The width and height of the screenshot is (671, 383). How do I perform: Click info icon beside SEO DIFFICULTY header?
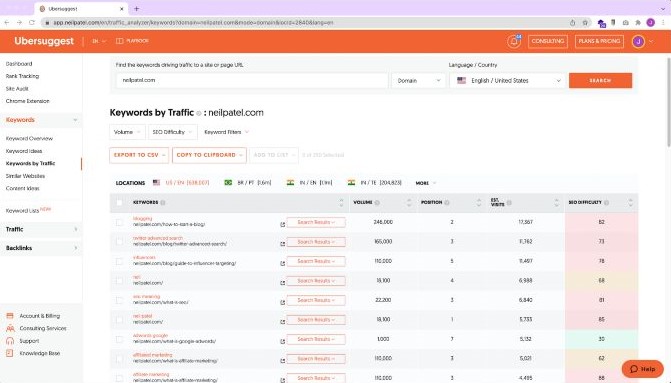tap(606, 202)
